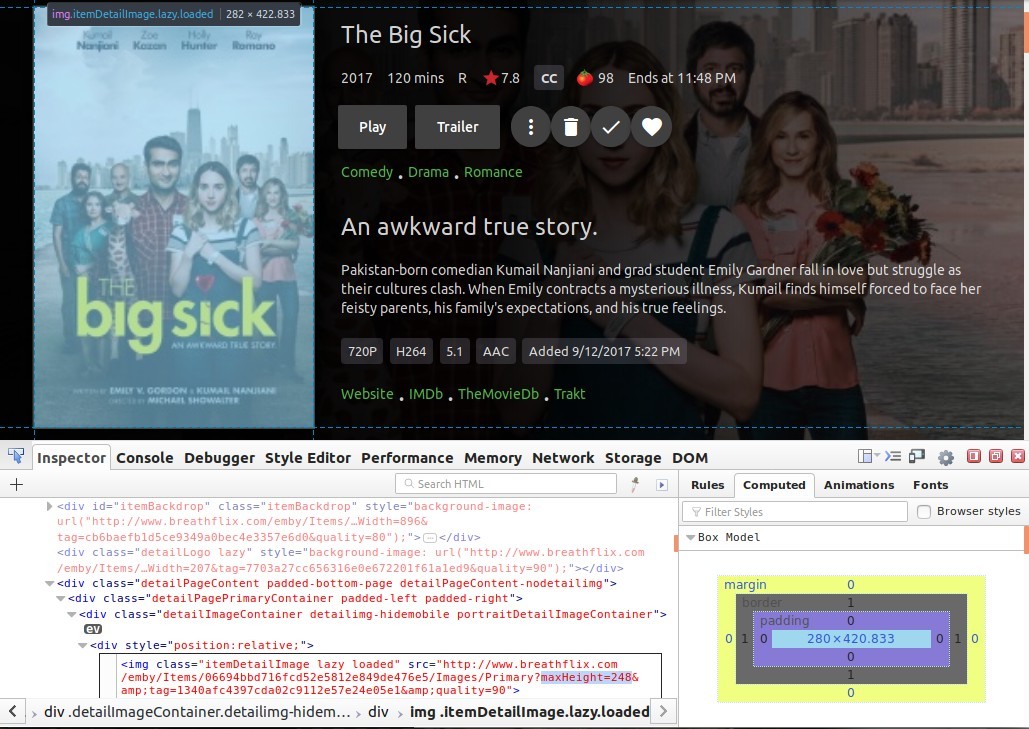The height and width of the screenshot is (729, 1029).
Task: Collapse the position:relative div node
Action: 83,645
